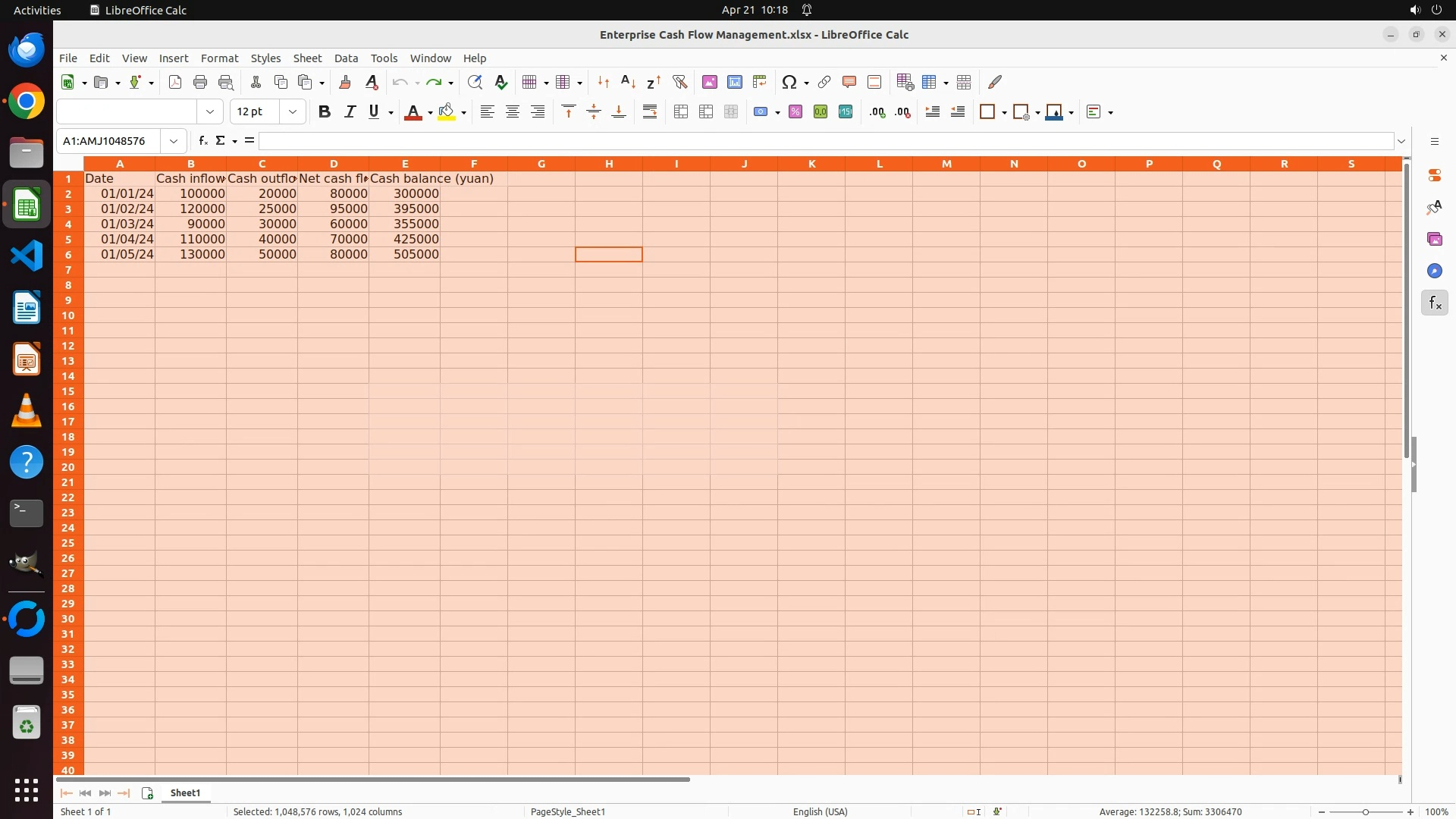Screen dimensions: 1456x819
Task: Toggle bold formatting
Action: pos(325,112)
